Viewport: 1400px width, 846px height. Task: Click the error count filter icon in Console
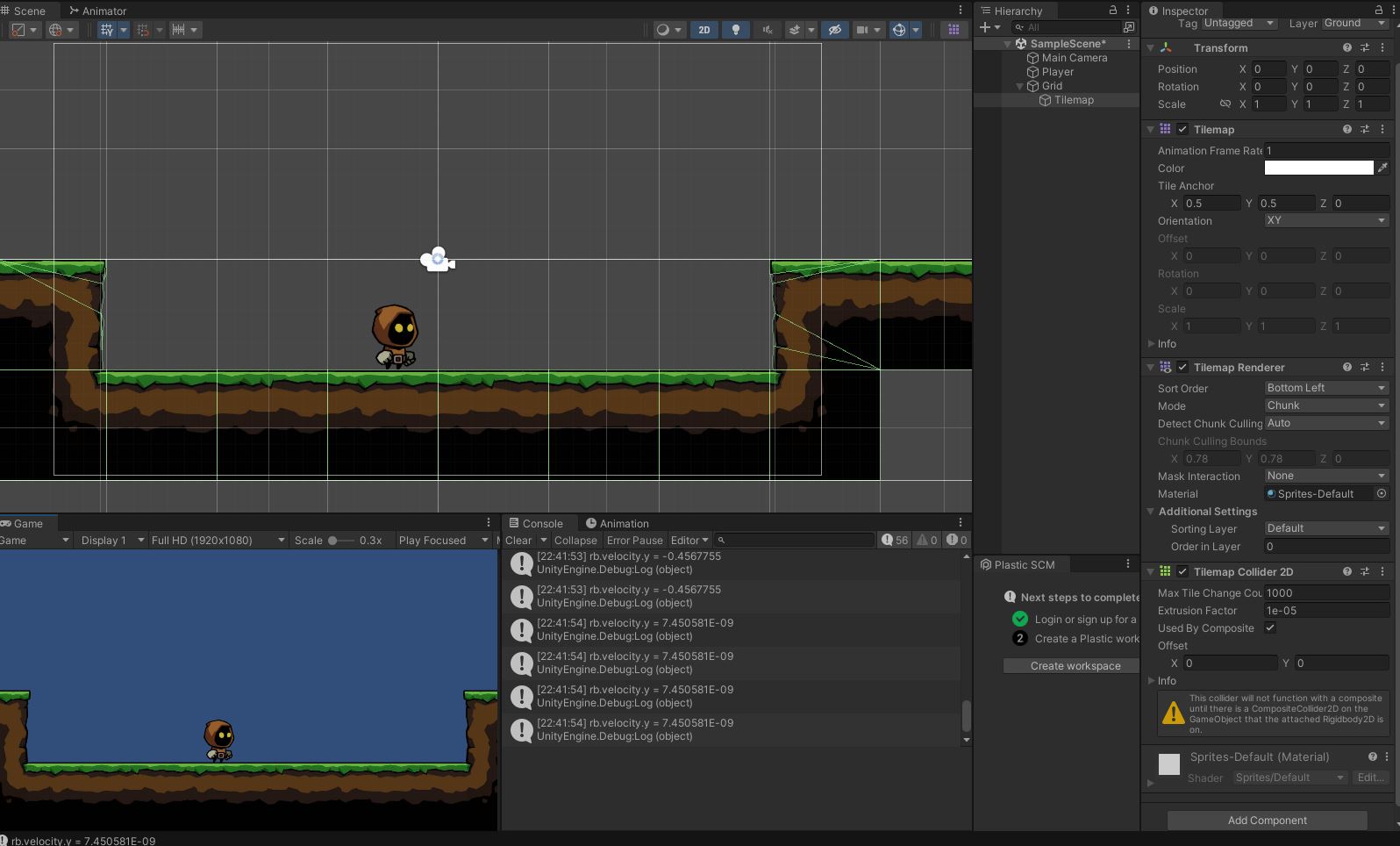957,540
